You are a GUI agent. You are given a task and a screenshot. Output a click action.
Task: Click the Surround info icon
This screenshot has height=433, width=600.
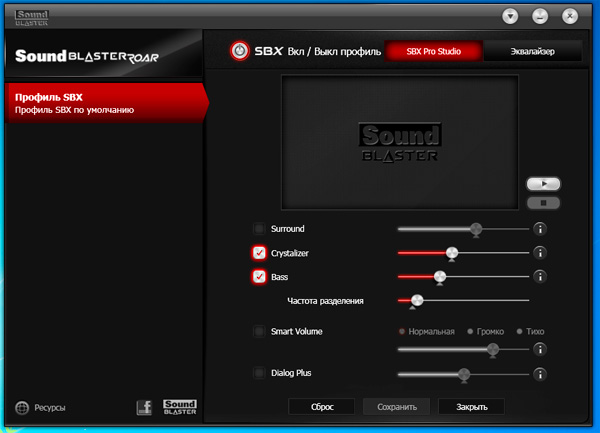click(x=540, y=229)
